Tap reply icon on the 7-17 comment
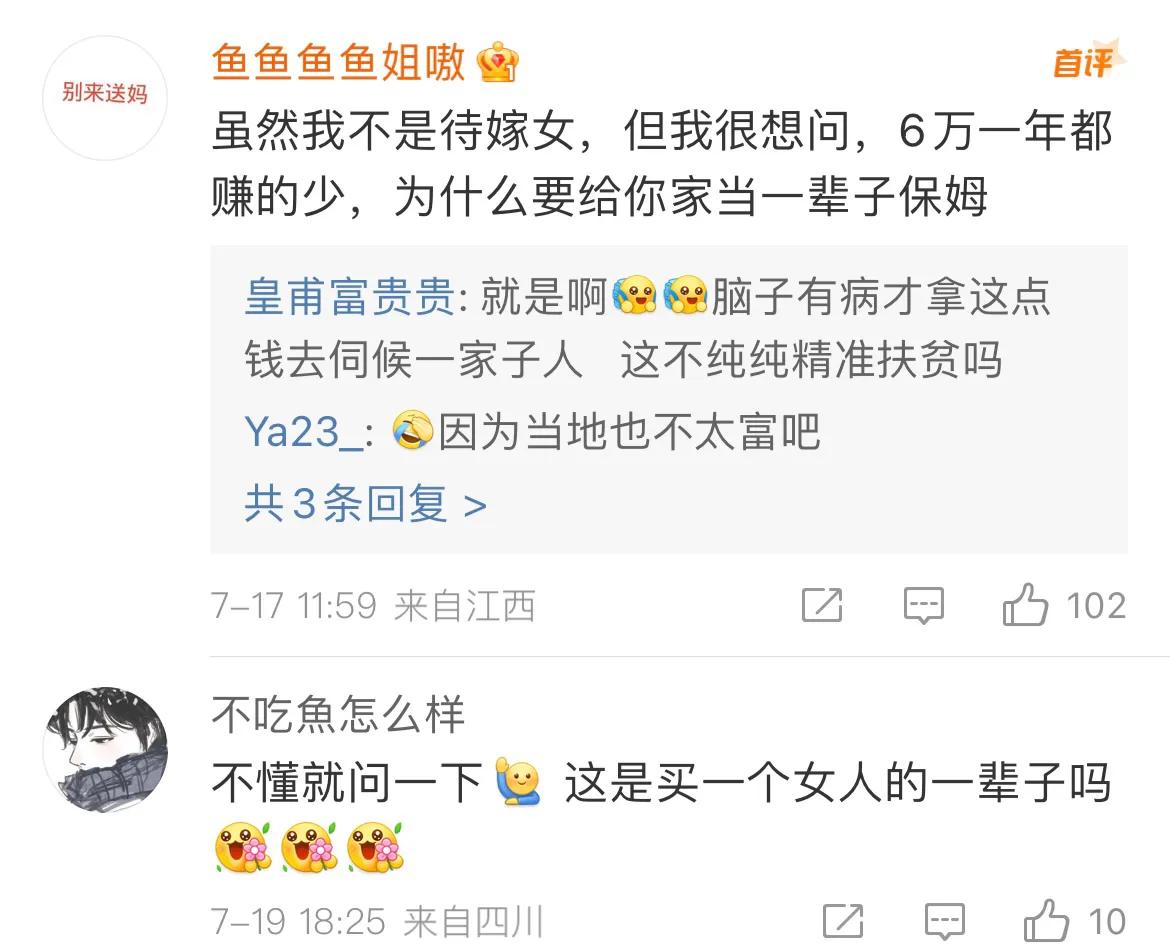Image resolution: width=1170 pixels, height=952 pixels. point(924,605)
